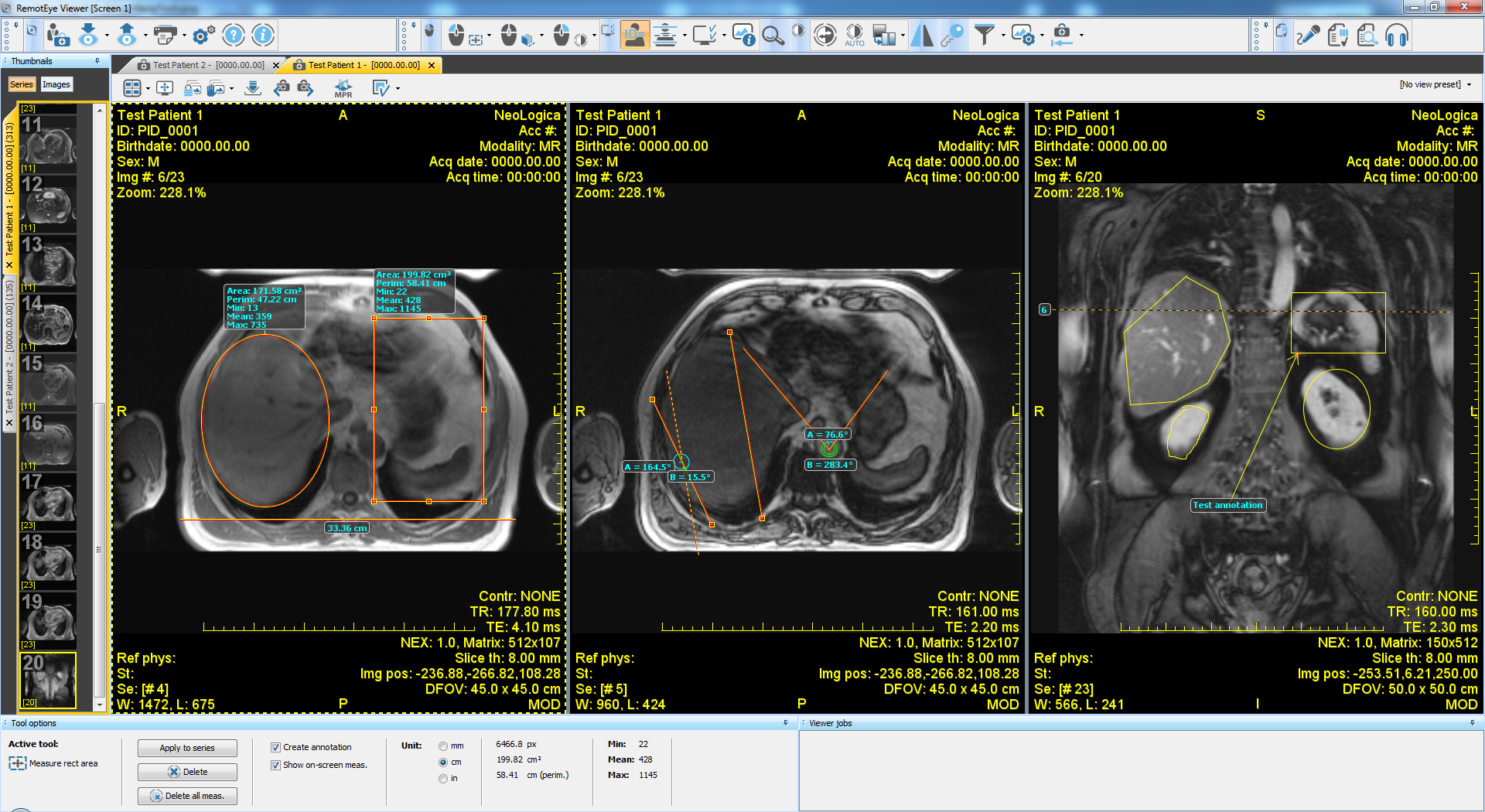This screenshot has width=1485, height=812.
Task: Click the microphone dictation icon
Action: (1308, 36)
